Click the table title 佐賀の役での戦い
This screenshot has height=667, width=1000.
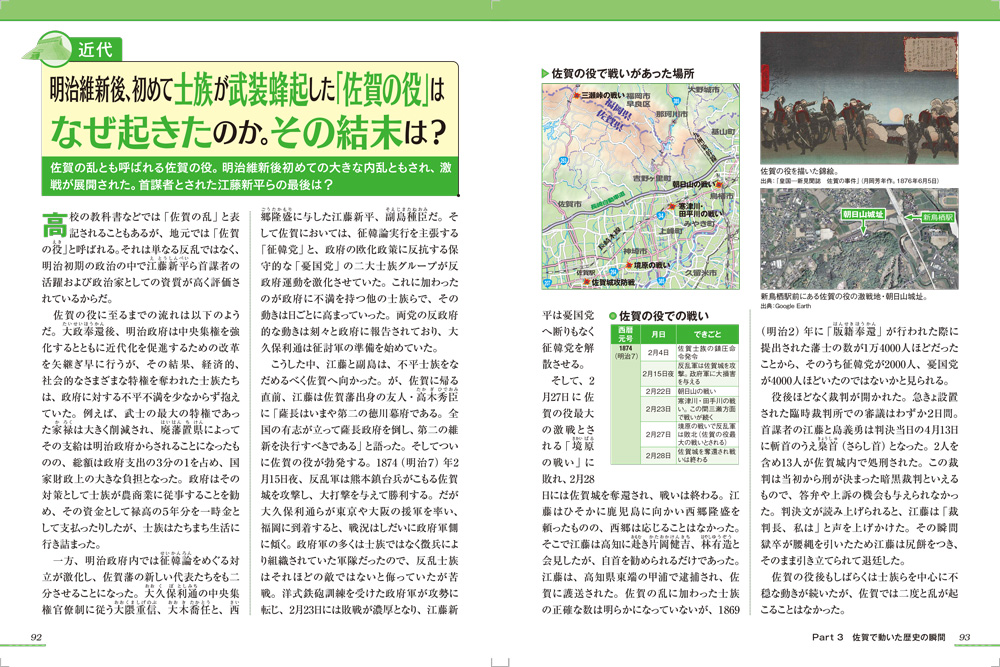tap(664, 316)
